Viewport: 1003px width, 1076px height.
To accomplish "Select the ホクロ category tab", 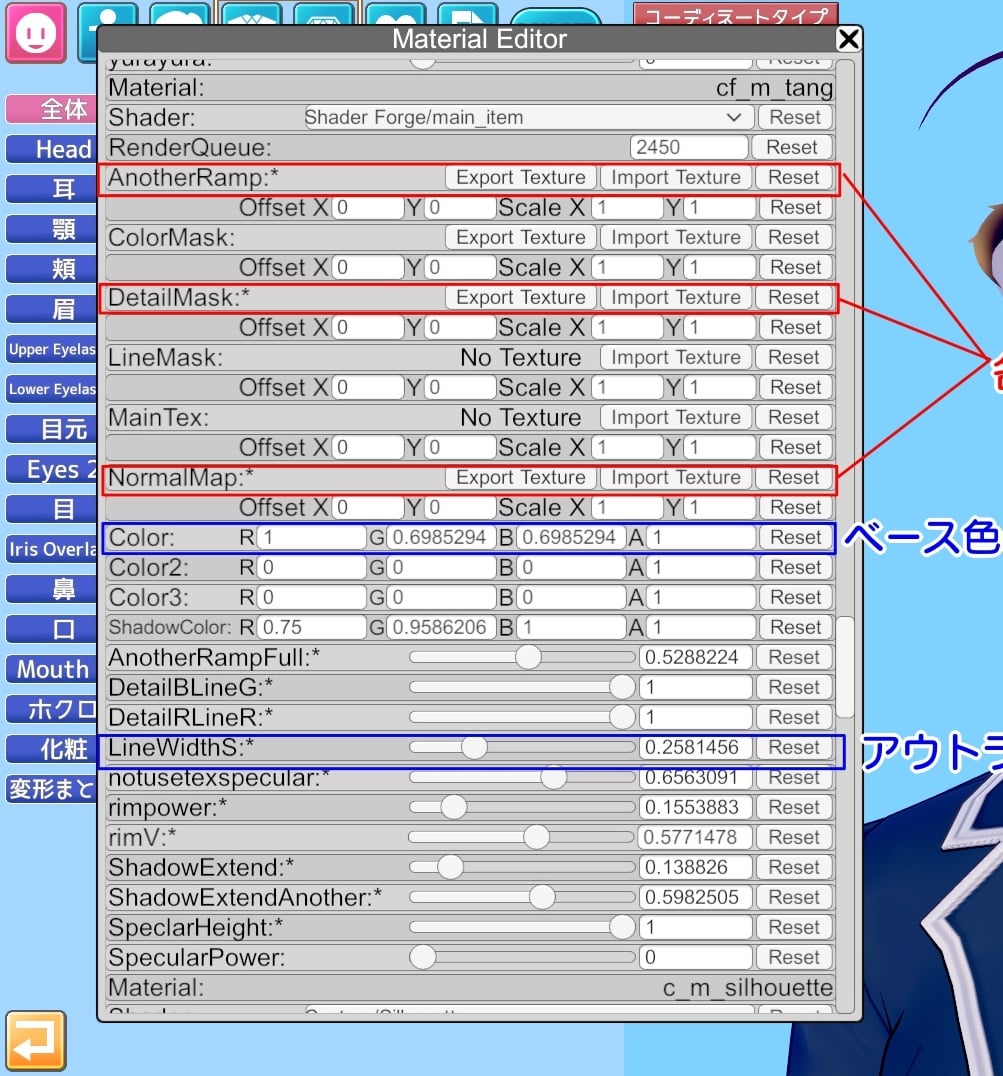I will click(52, 709).
